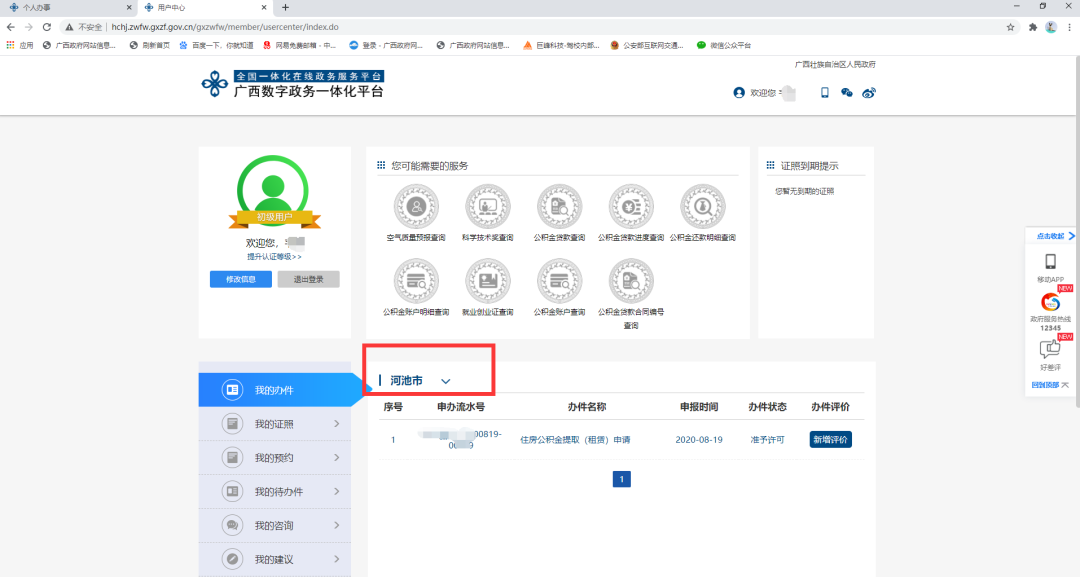Open the 好差评 thumbs-up icon
The width and height of the screenshot is (1080, 577).
tap(1050, 349)
